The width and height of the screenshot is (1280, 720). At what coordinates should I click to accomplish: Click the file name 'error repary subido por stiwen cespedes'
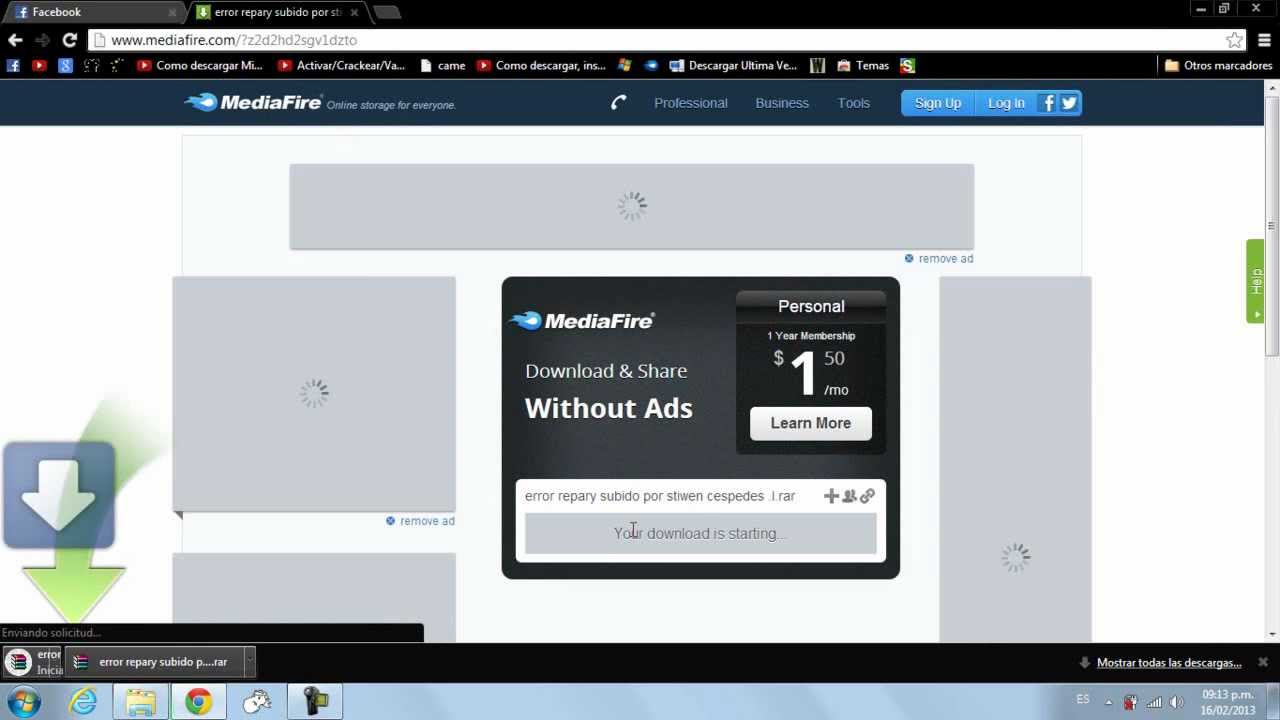pos(660,496)
